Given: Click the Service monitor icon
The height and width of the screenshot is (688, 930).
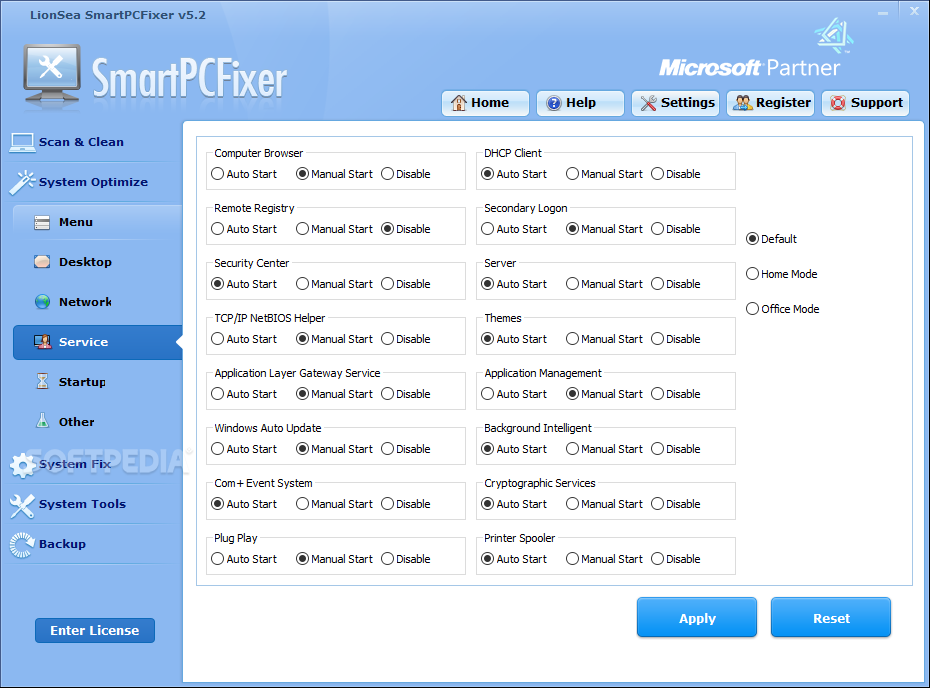Looking at the screenshot, I should [42, 342].
